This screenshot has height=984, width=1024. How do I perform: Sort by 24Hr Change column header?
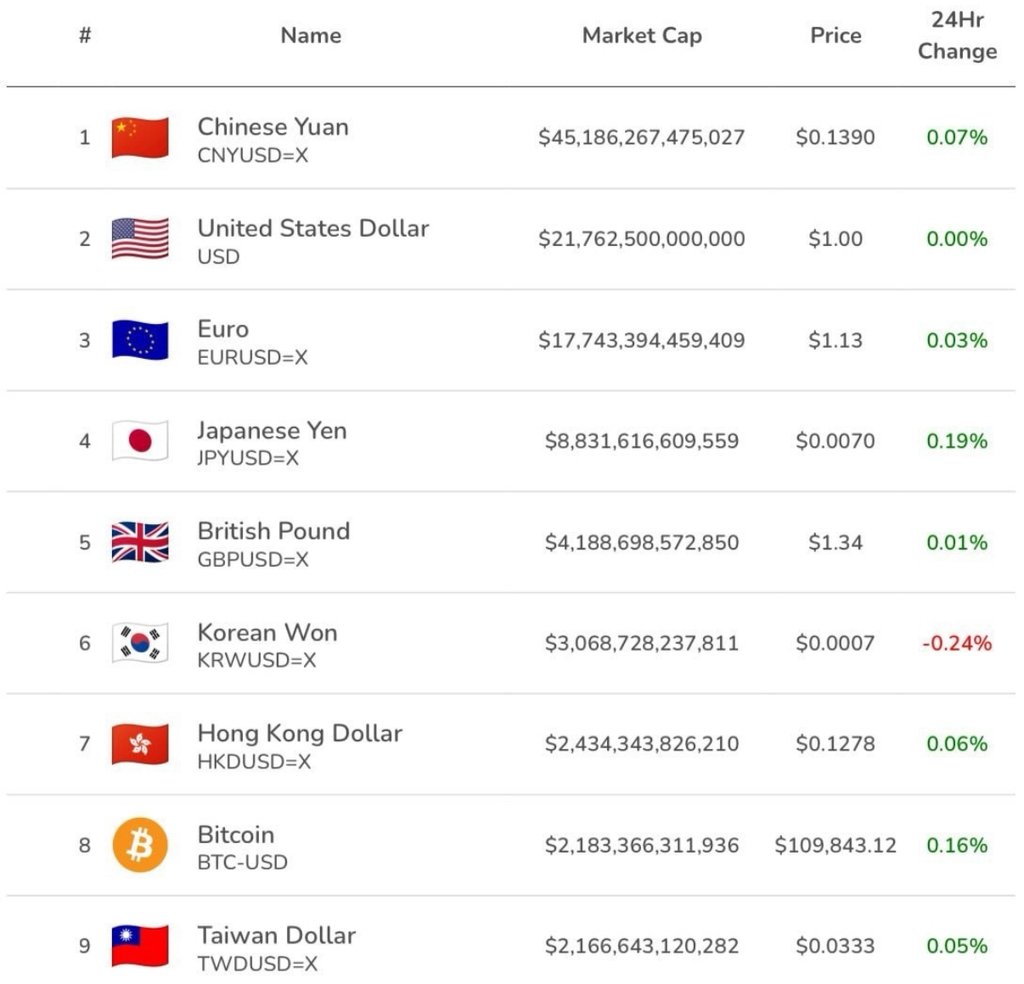[957, 35]
